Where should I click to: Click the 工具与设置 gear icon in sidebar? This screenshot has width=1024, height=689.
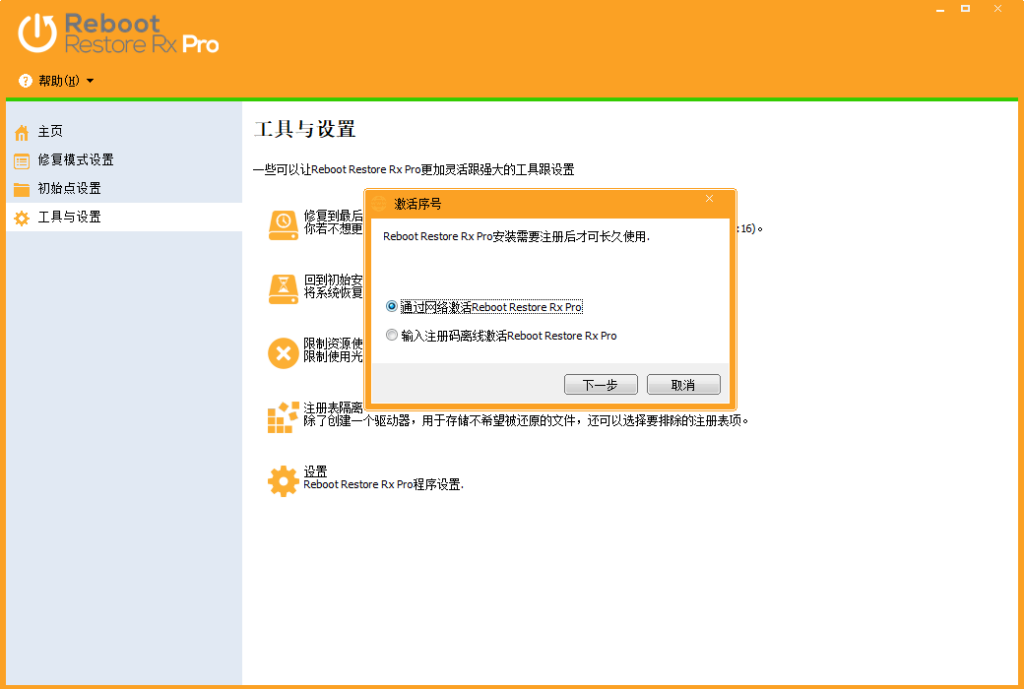[x=20, y=216]
